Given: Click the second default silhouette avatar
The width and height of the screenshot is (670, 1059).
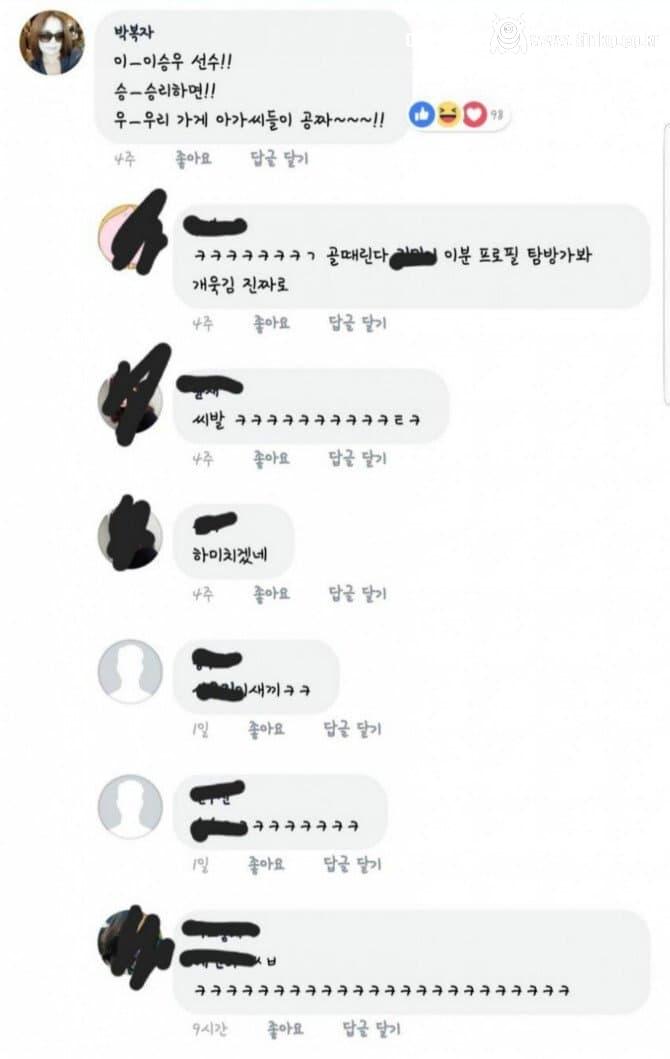Looking at the screenshot, I should (130, 806).
